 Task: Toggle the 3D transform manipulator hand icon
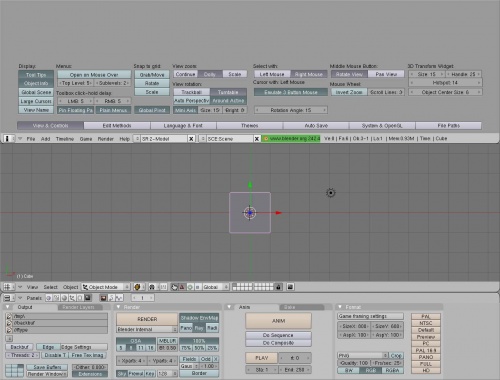174,287
